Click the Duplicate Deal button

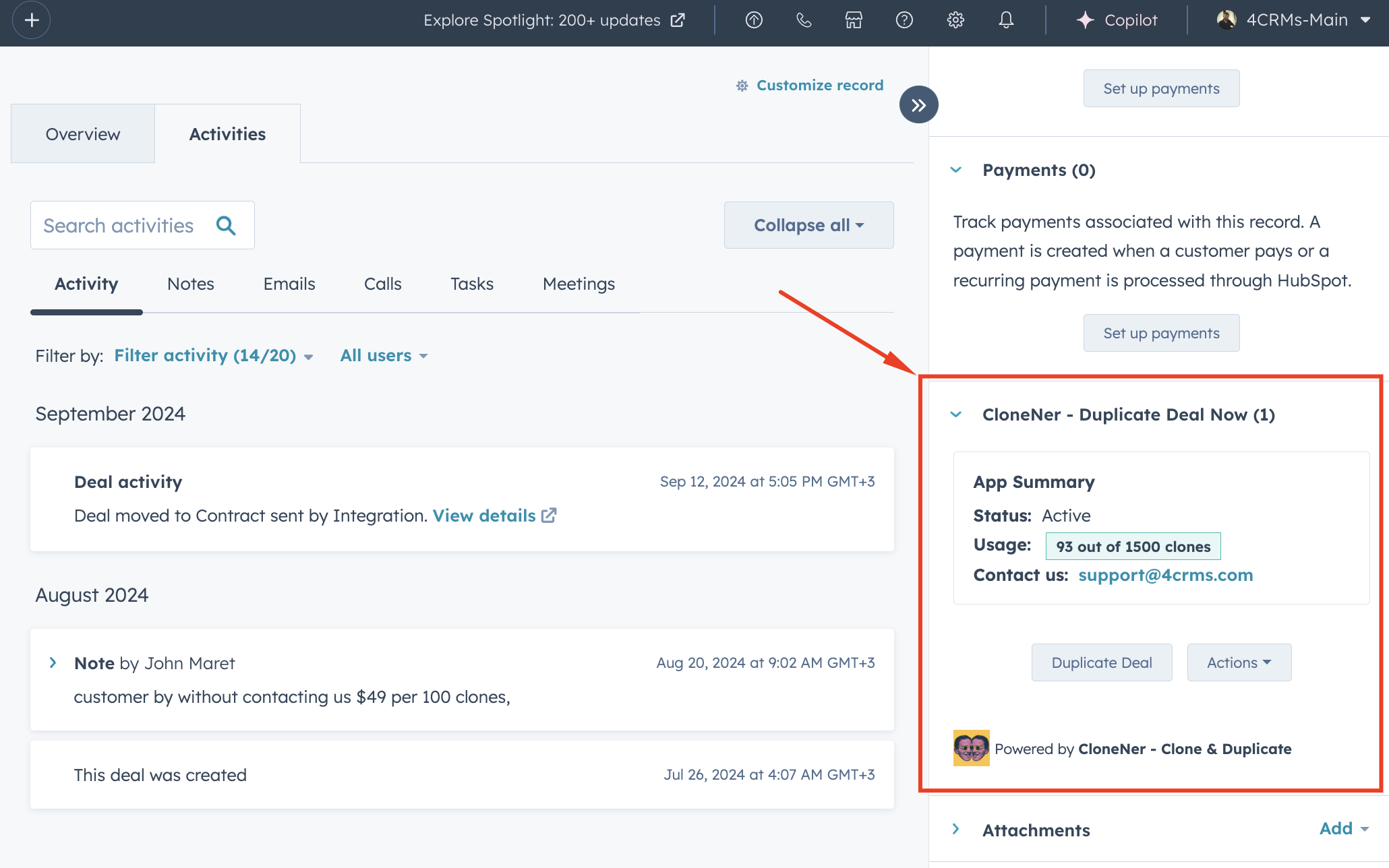click(x=1101, y=661)
